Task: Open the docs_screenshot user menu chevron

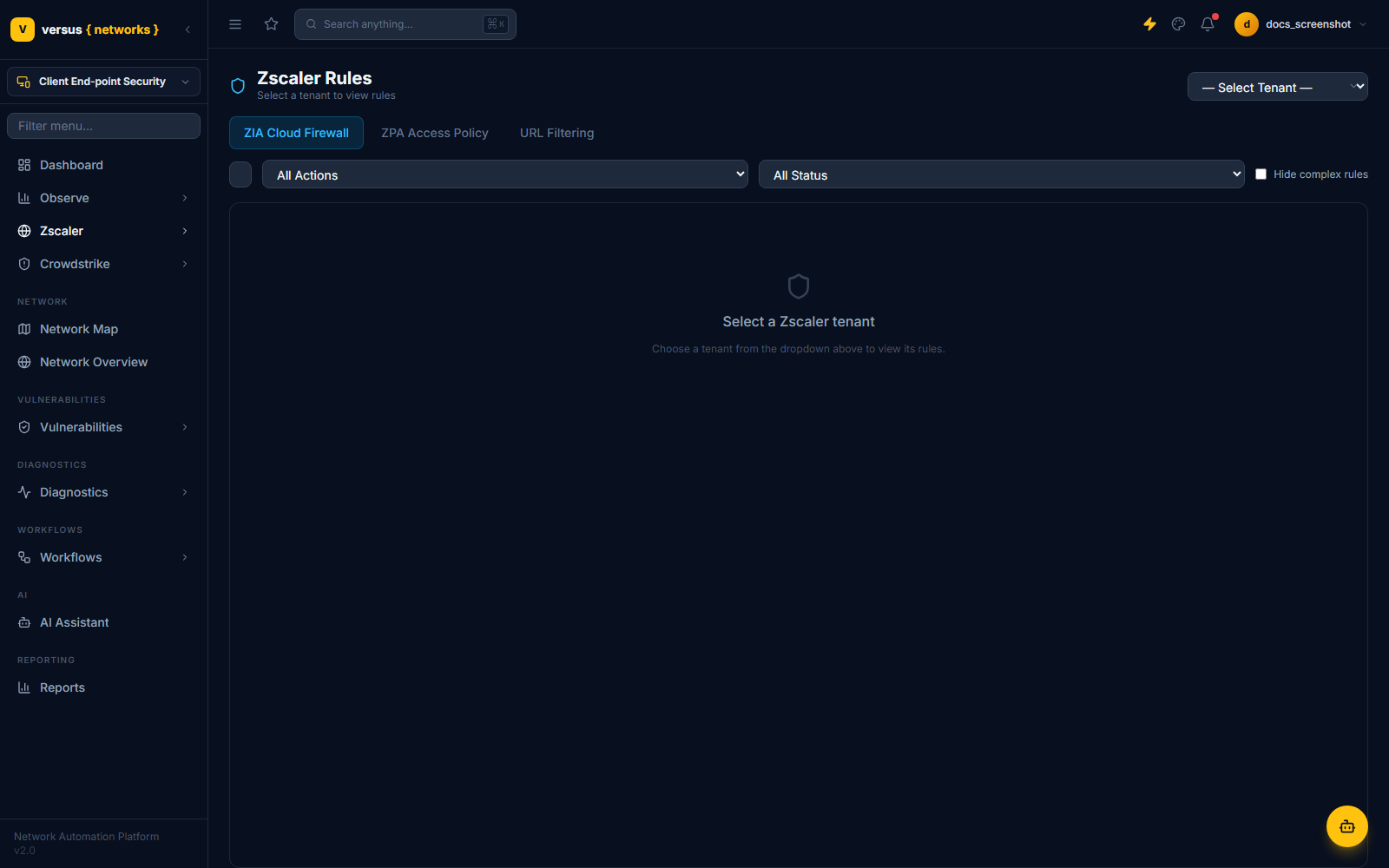Action: tap(1363, 24)
